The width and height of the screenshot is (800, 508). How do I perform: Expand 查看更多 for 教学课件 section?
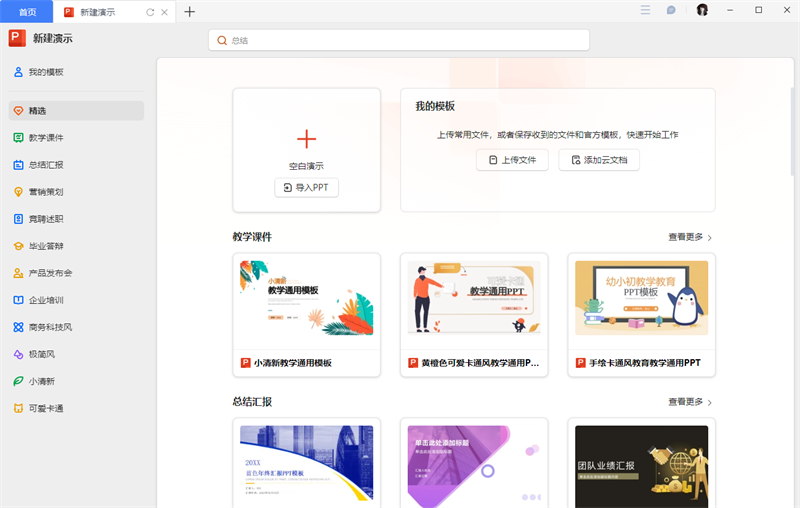690,237
